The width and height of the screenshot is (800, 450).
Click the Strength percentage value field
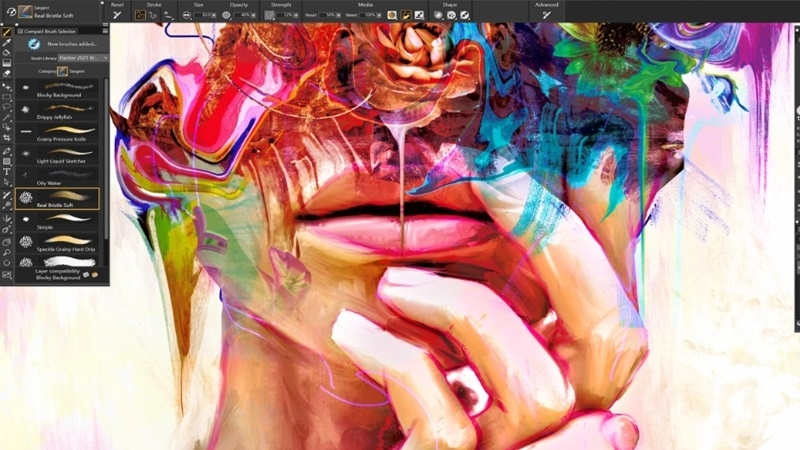(287, 15)
